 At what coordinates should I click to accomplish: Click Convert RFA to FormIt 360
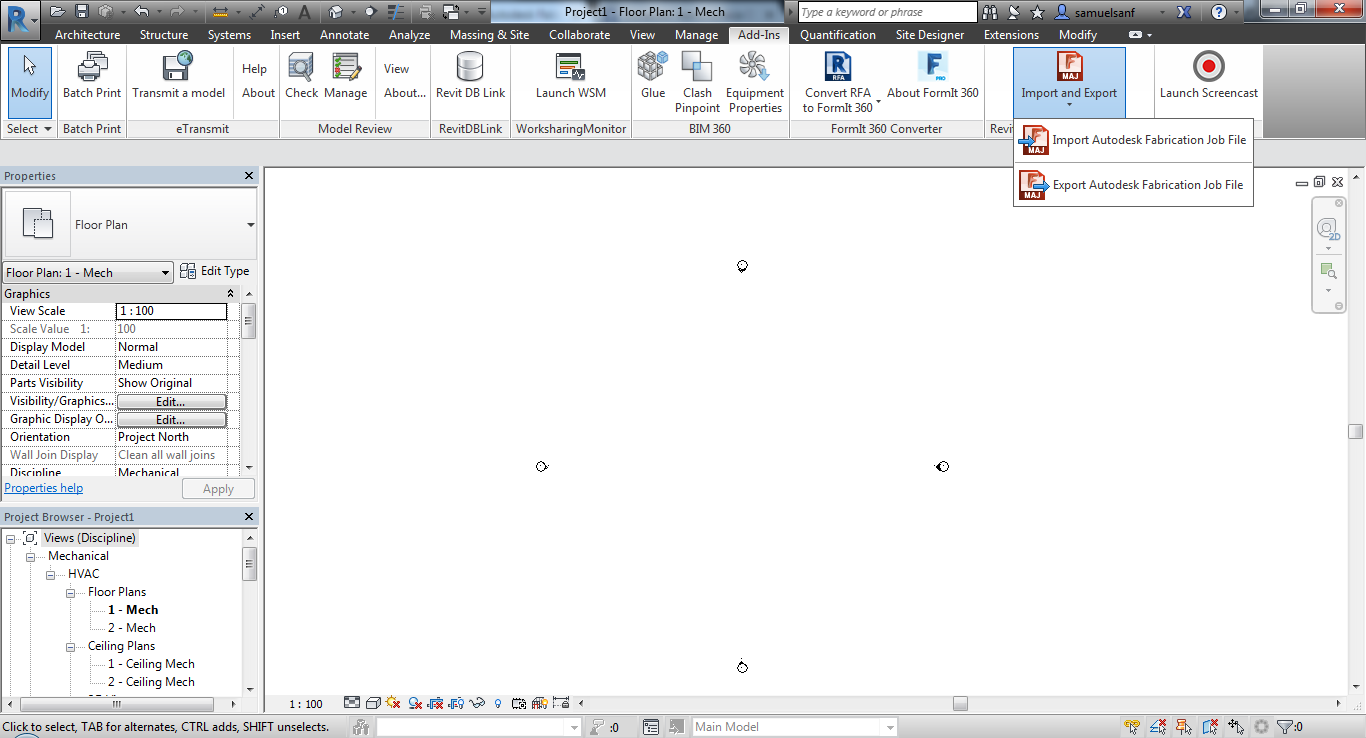[x=838, y=82]
